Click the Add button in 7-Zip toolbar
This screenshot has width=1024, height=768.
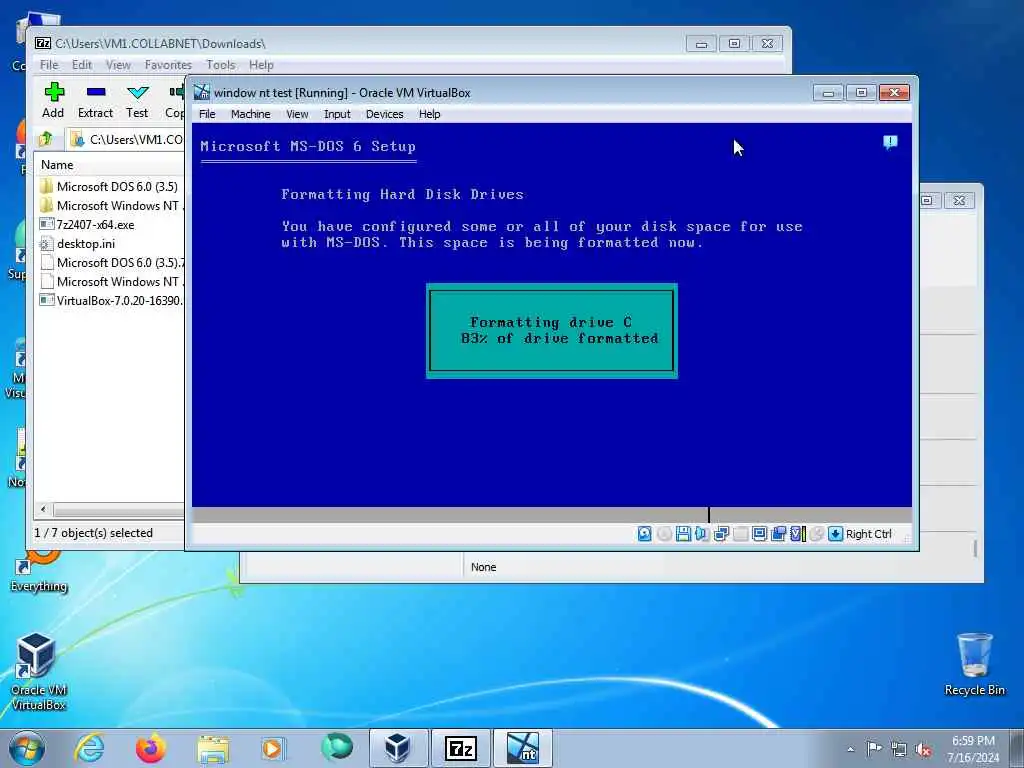coord(53,101)
